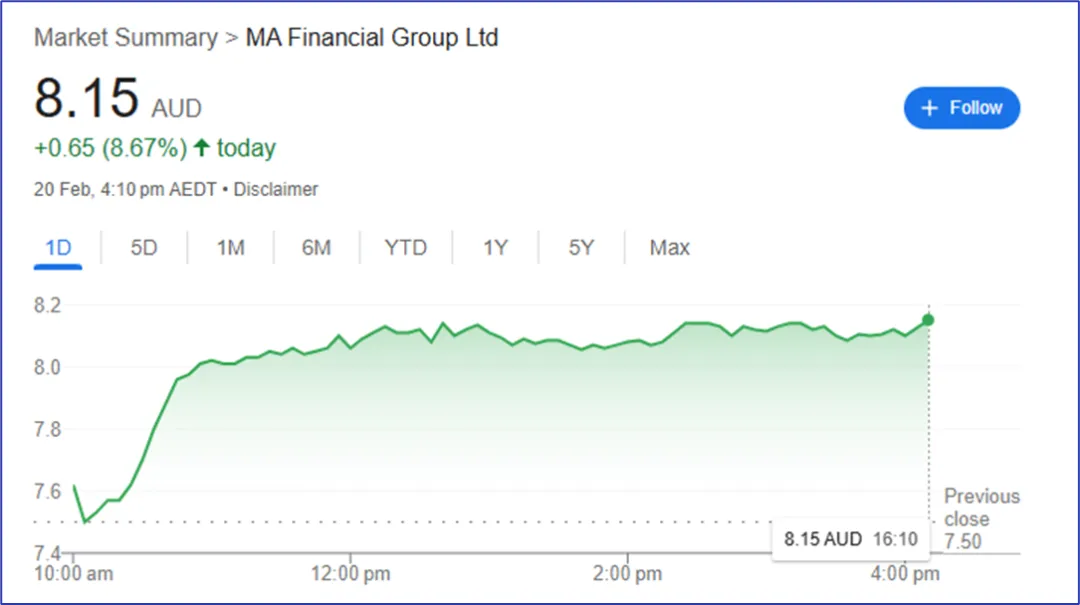Show the 1M price history tab

tap(230, 248)
